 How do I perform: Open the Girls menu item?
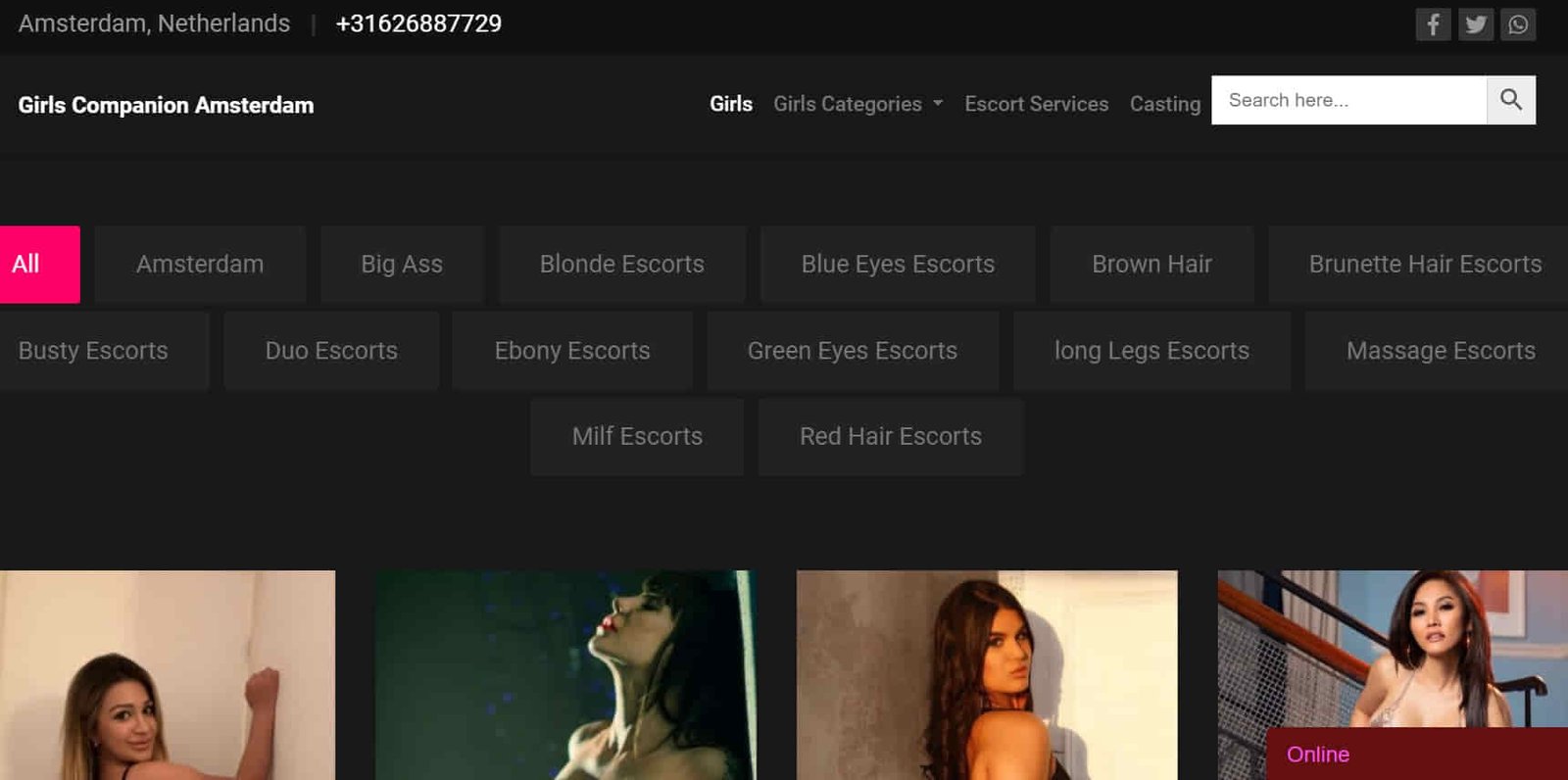730,104
